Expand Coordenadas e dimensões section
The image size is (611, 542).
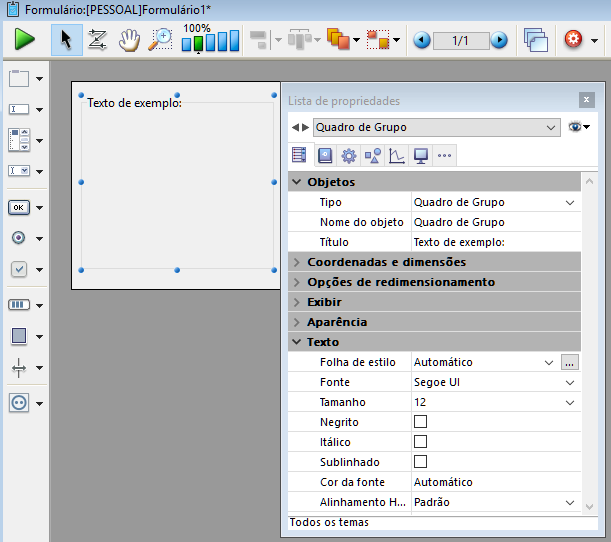(x=386, y=262)
